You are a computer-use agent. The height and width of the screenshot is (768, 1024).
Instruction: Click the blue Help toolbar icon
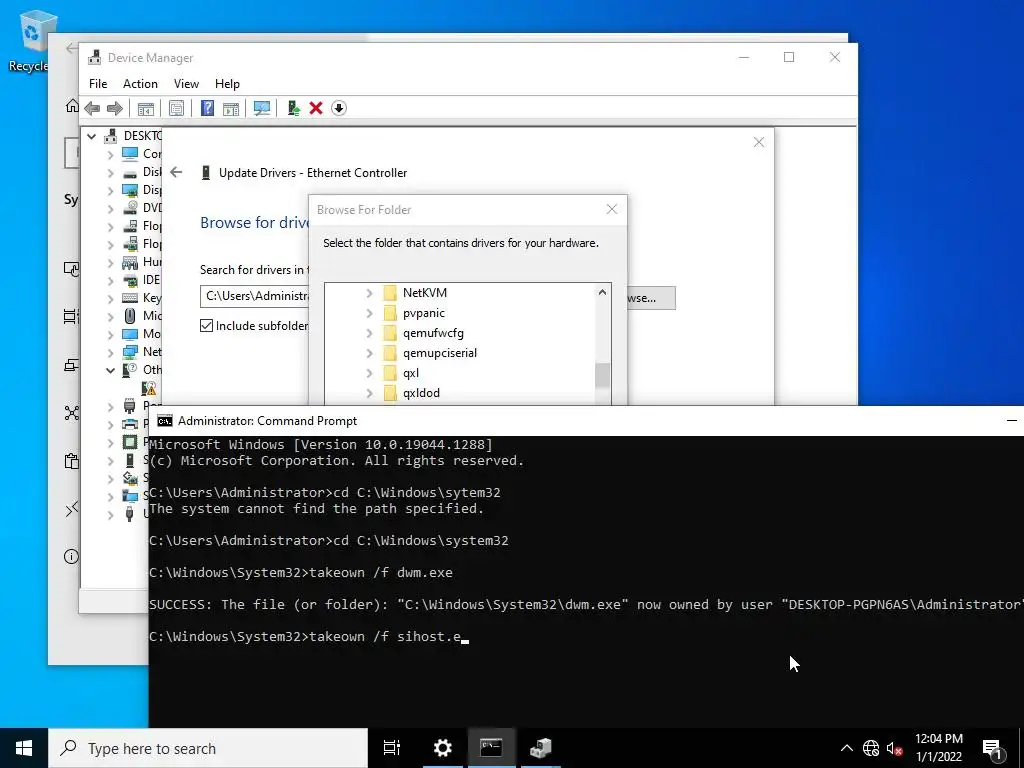coord(207,108)
